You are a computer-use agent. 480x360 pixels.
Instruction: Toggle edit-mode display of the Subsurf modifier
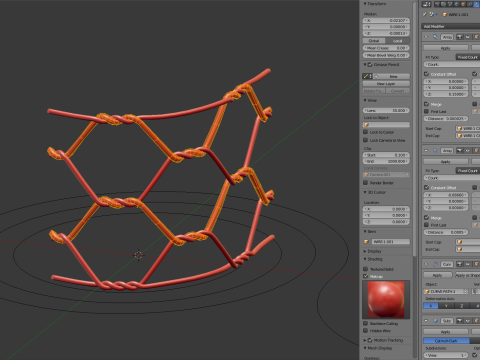[x=476, y=321]
